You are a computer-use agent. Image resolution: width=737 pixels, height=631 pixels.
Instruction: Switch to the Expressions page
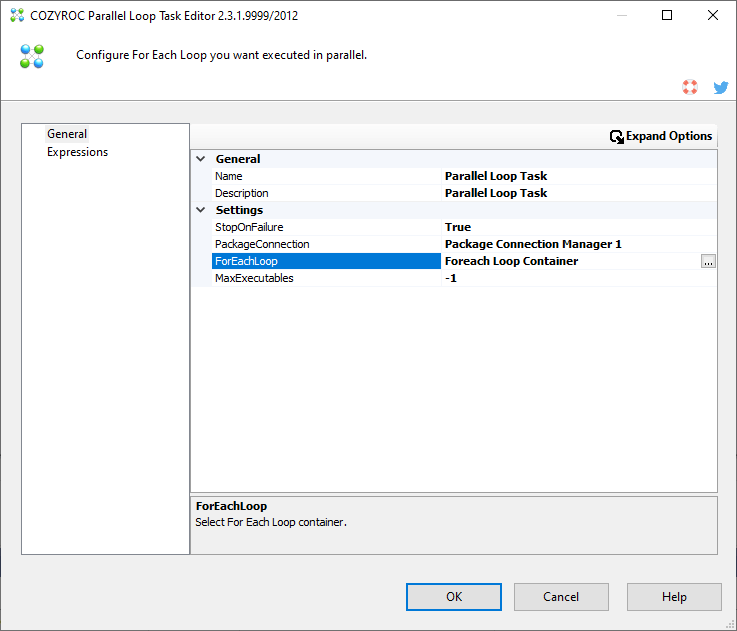(77, 152)
